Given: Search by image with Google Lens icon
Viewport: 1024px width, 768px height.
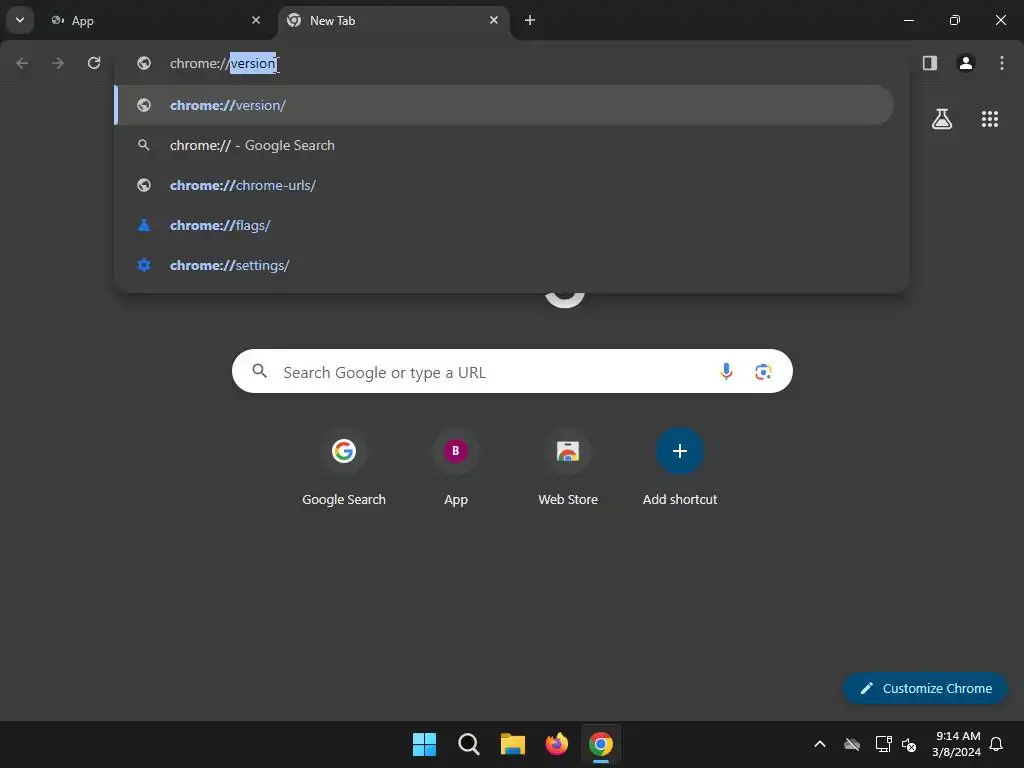Looking at the screenshot, I should pos(763,372).
